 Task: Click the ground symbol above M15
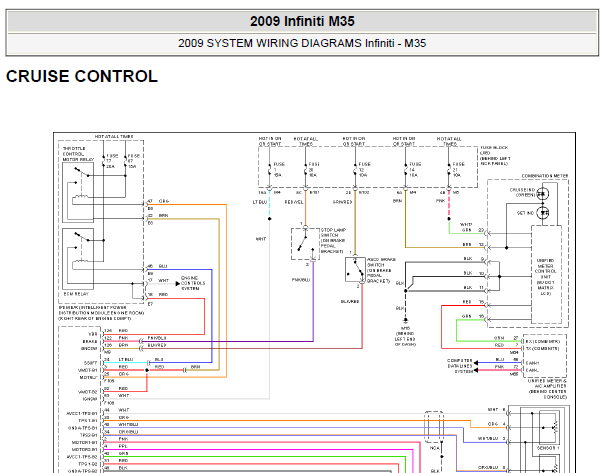pyautogui.click(x=405, y=320)
